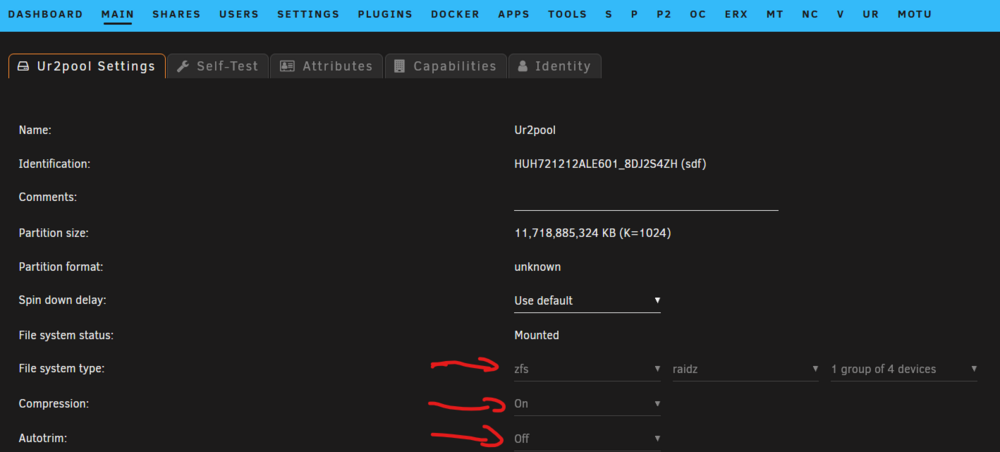
Task: Open the Docker page
Action: point(455,14)
